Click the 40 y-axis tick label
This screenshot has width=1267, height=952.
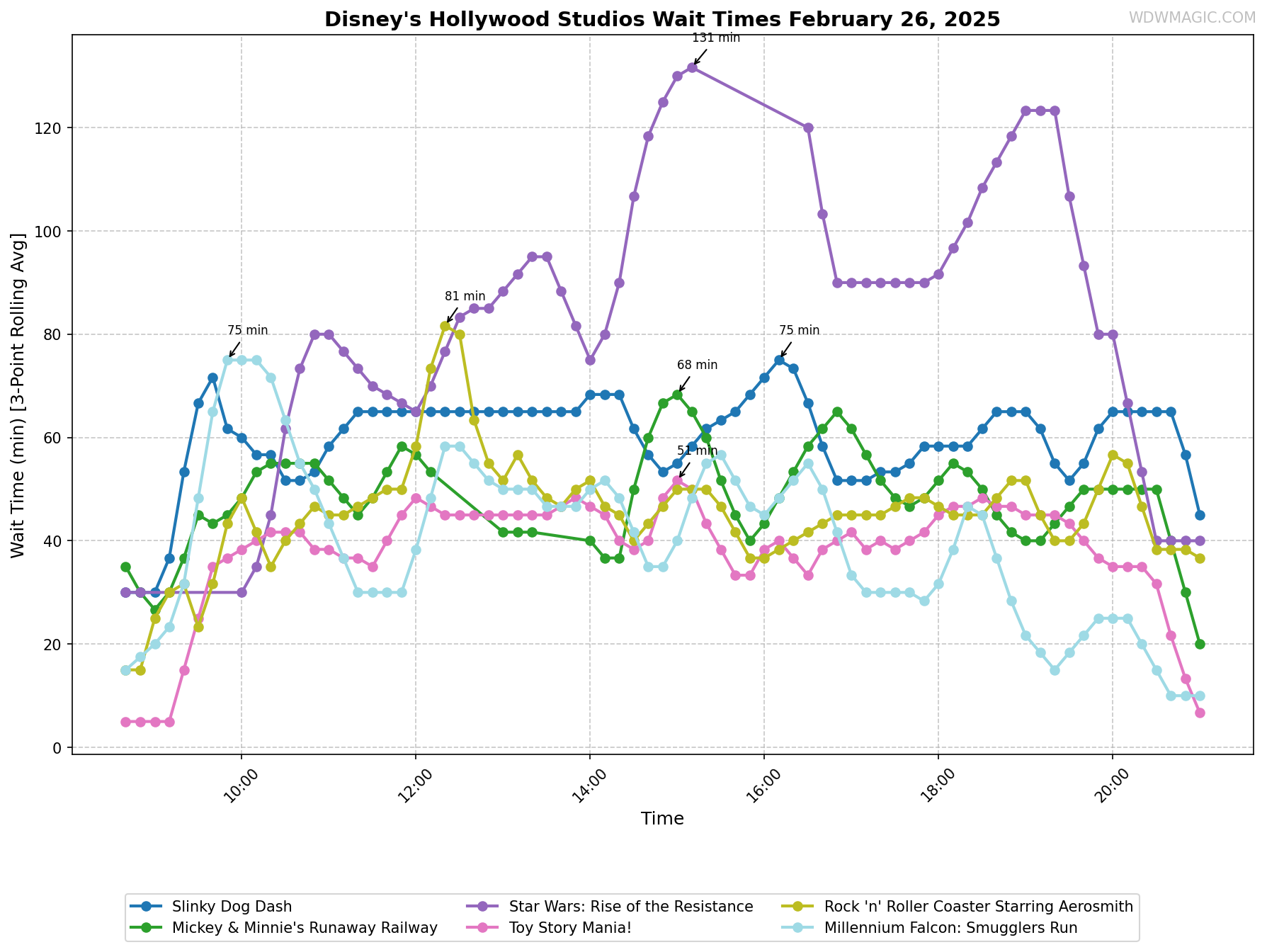click(54, 541)
